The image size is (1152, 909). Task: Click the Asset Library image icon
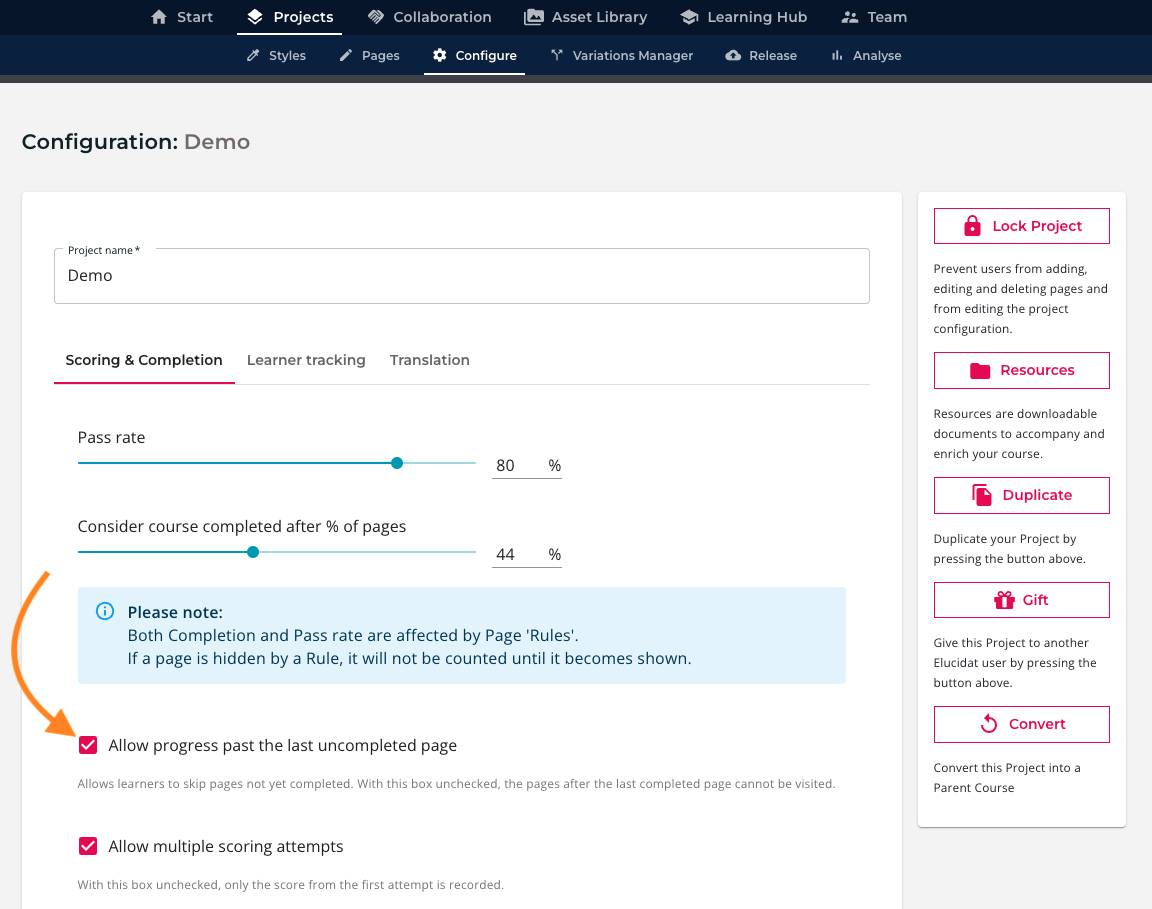click(x=534, y=17)
